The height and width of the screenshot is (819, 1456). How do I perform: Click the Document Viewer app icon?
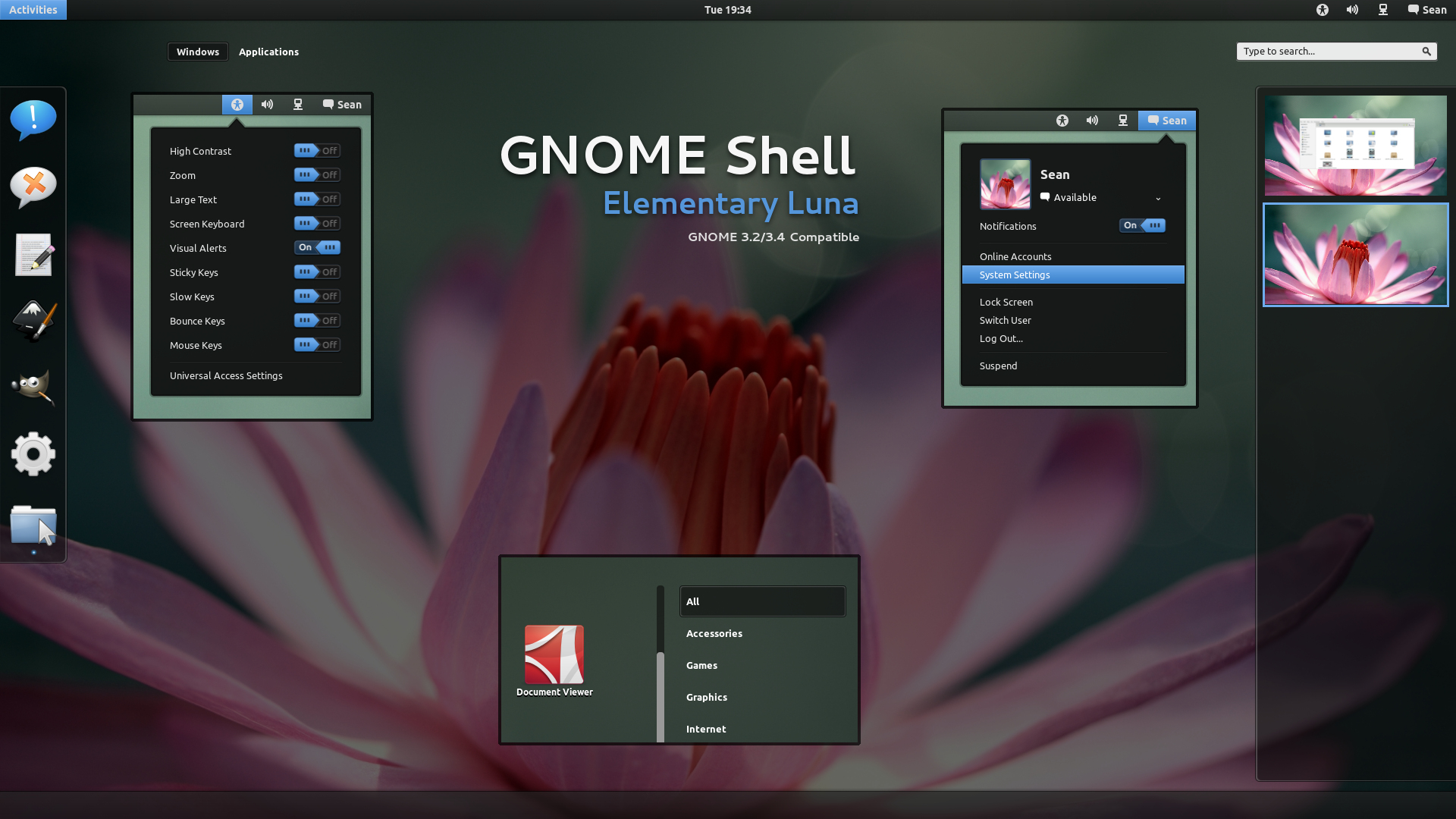click(x=554, y=654)
